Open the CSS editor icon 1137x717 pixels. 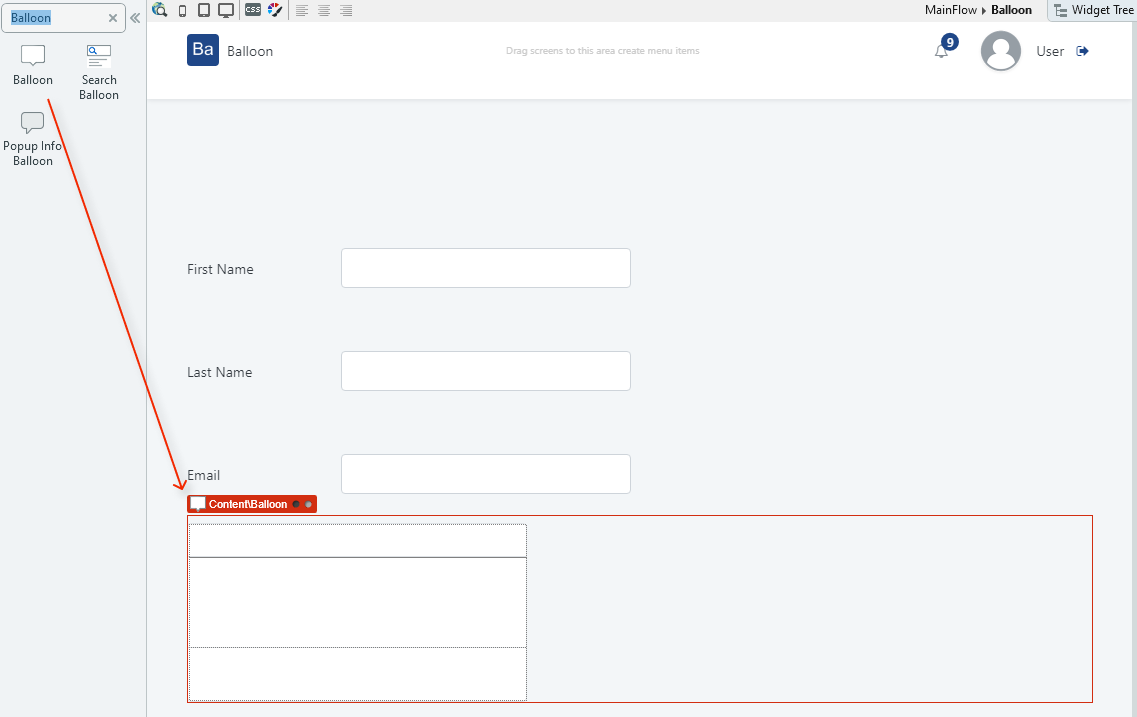tap(252, 10)
